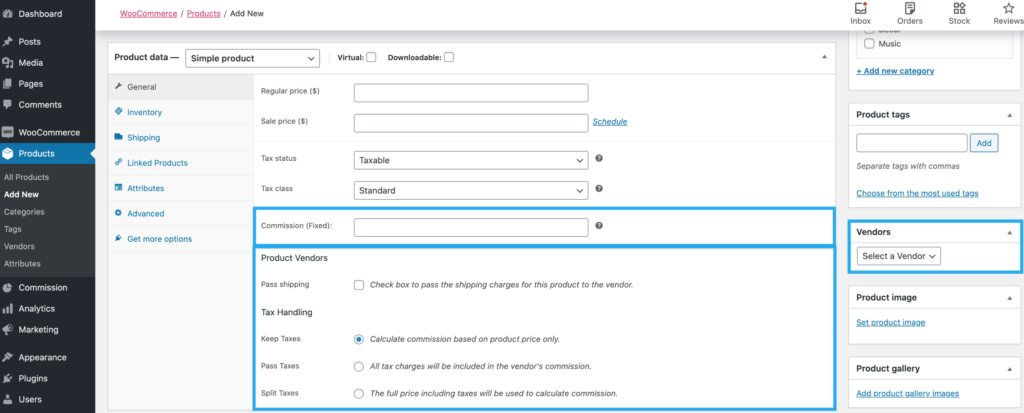Click Add product gallery images link
Image resolution: width=1024 pixels, height=413 pixels.
coord(908,393)
